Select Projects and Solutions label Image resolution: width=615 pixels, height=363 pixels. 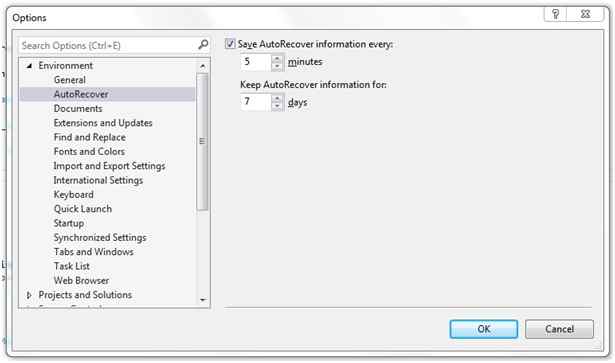[85, 295]
